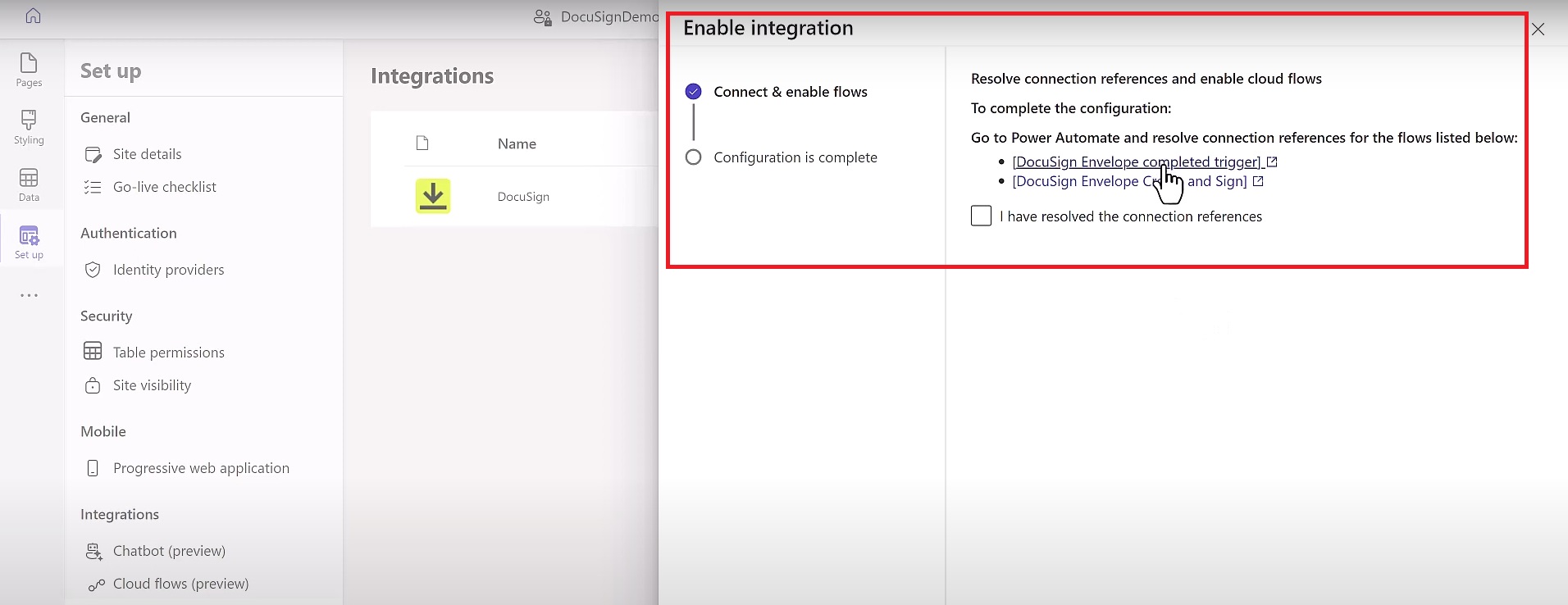Select the 'Configuration is complete' step
1568x605 pixels.
[795, 157]
